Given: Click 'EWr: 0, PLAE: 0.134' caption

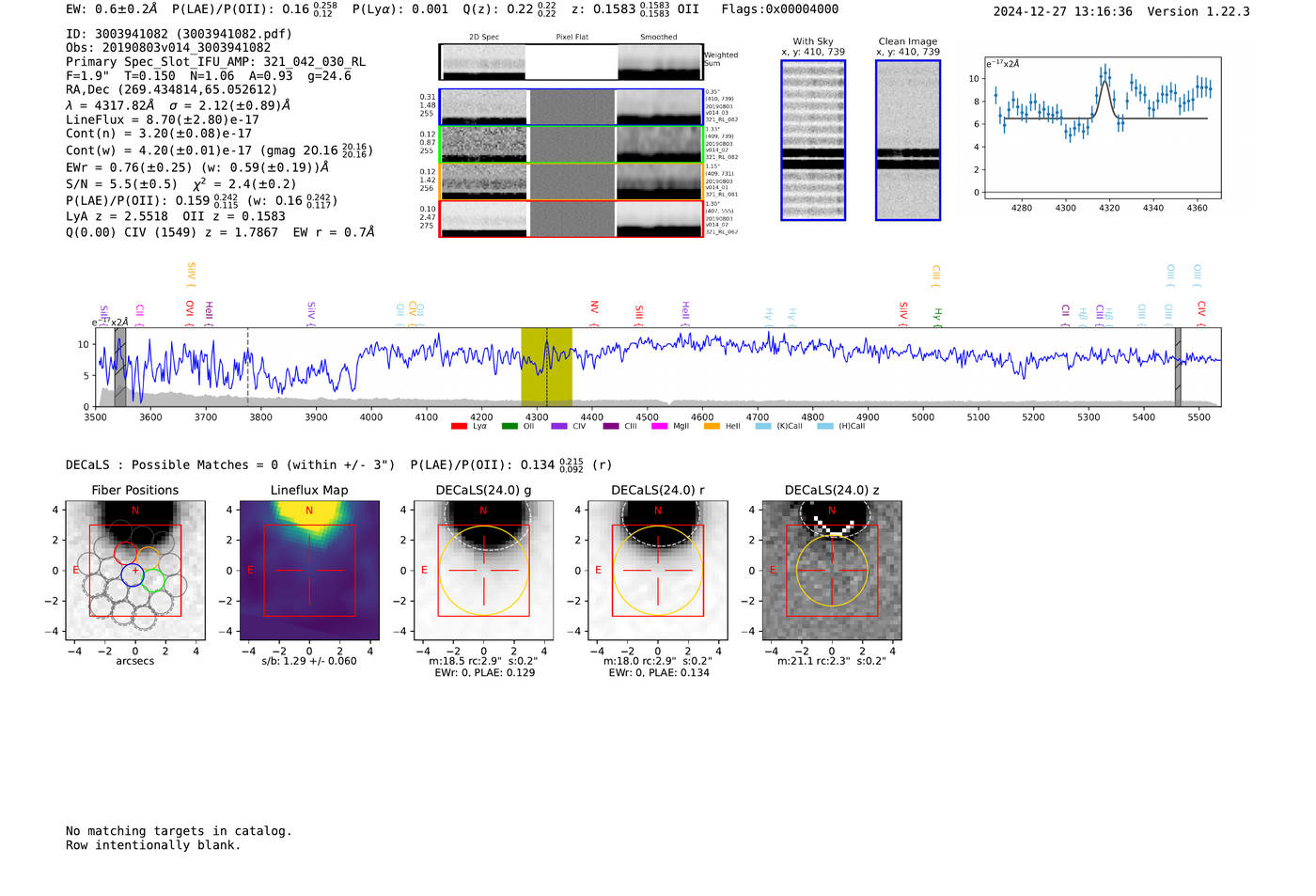Looking at the screenshot, I should [658, 672].
